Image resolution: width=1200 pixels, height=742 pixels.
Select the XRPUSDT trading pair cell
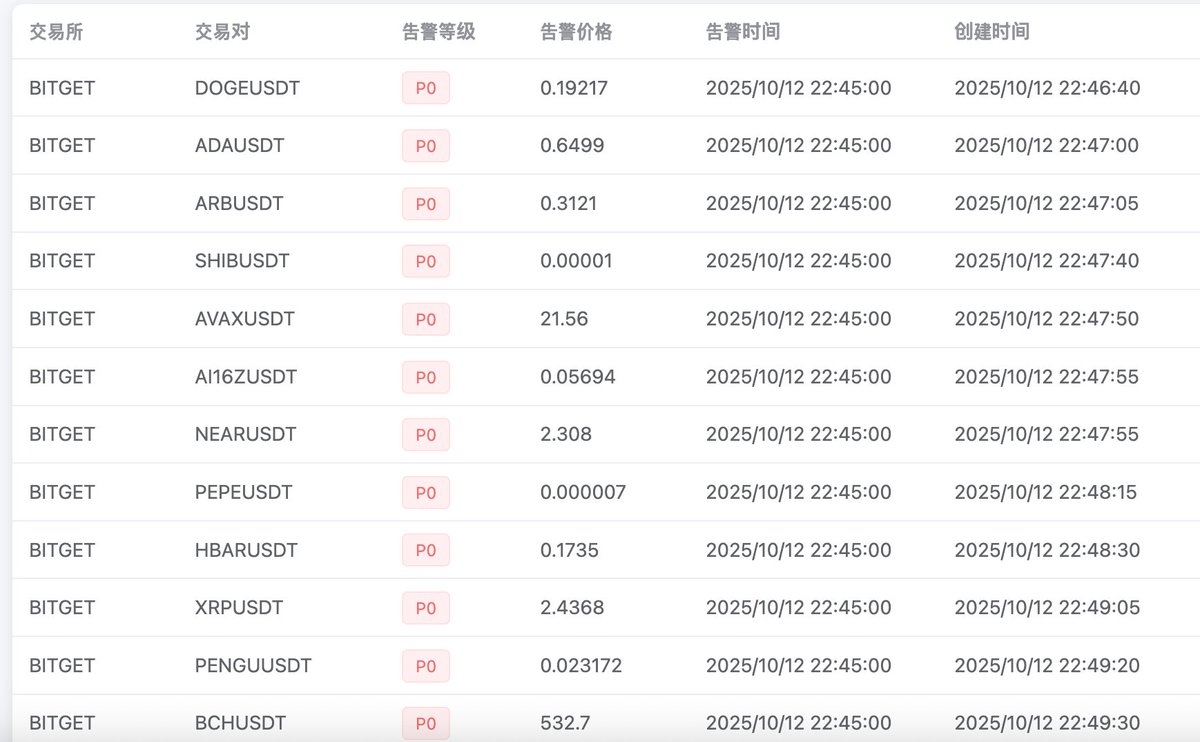[x=239, y=608]
